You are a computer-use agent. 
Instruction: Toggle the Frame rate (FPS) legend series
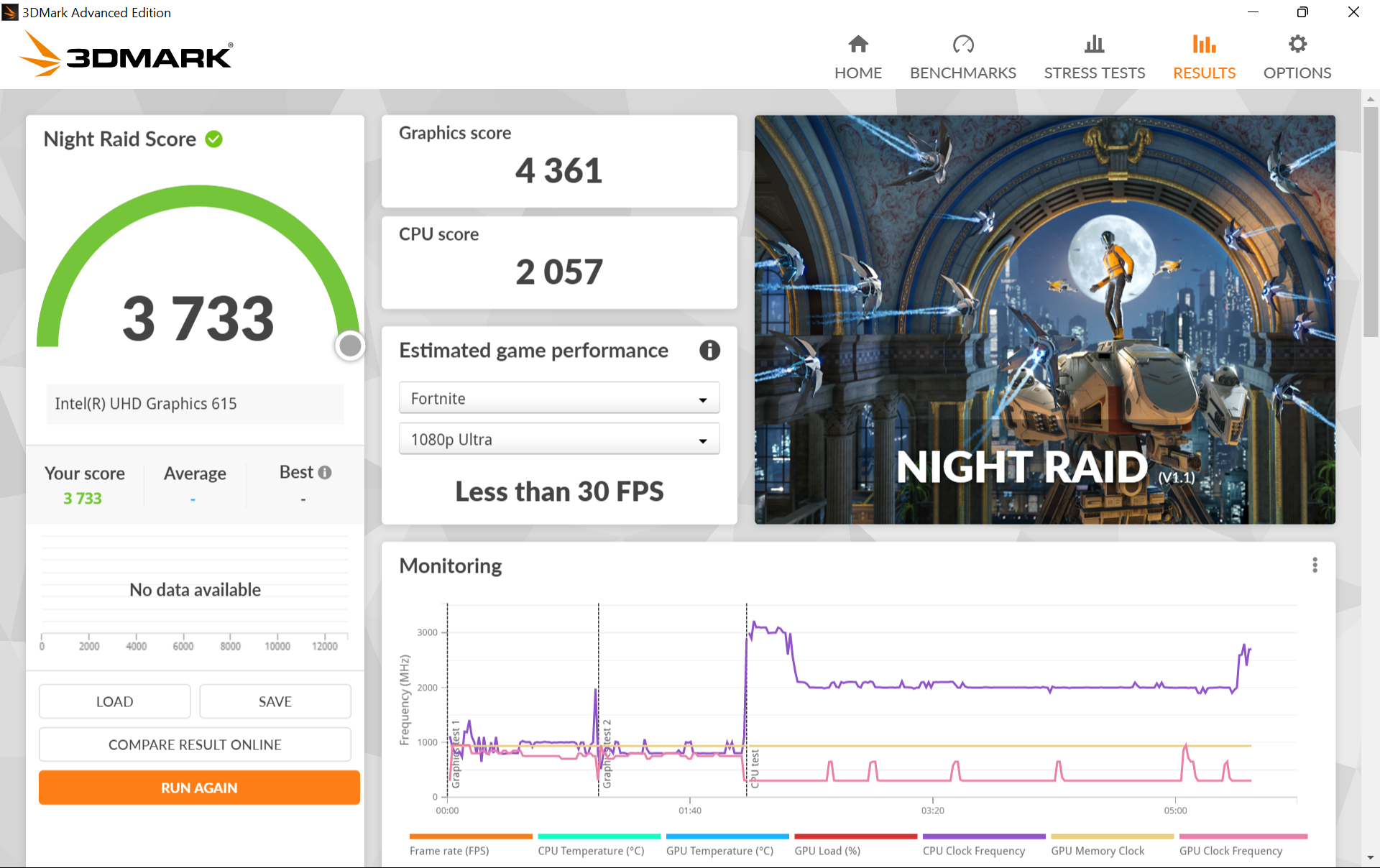449,851
